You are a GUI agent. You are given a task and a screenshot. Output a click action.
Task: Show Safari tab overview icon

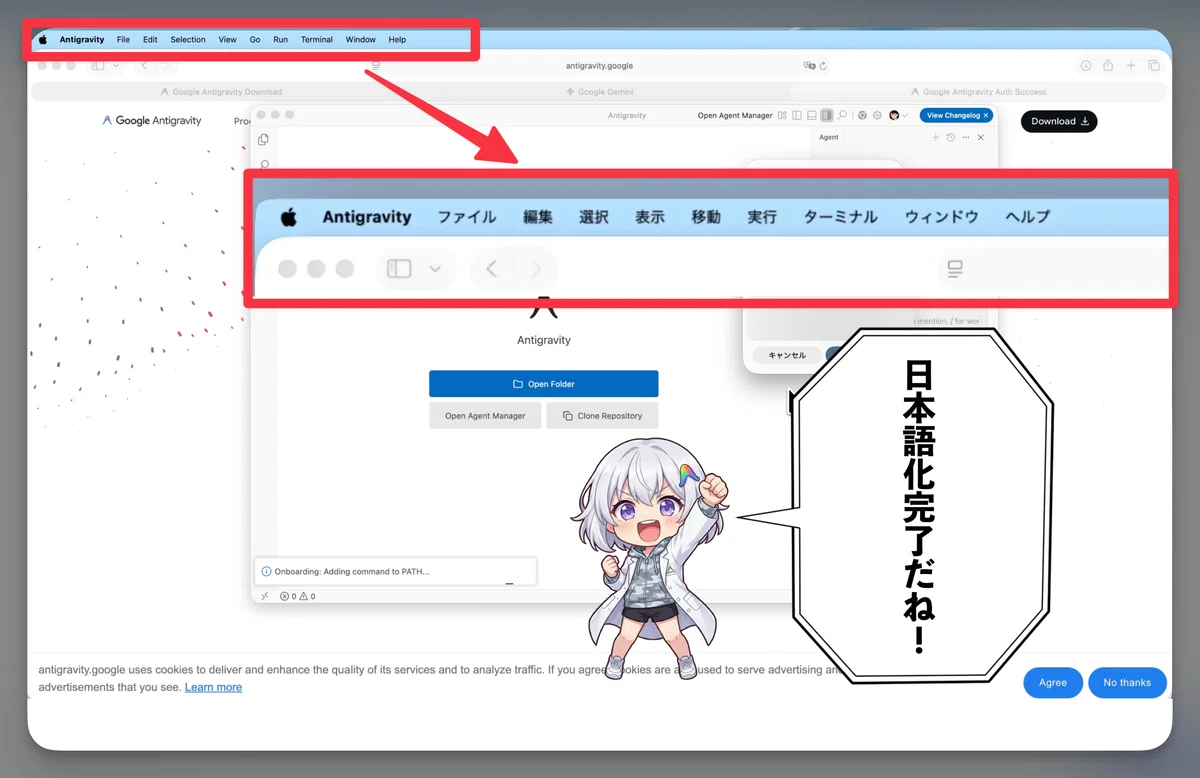1154,66
